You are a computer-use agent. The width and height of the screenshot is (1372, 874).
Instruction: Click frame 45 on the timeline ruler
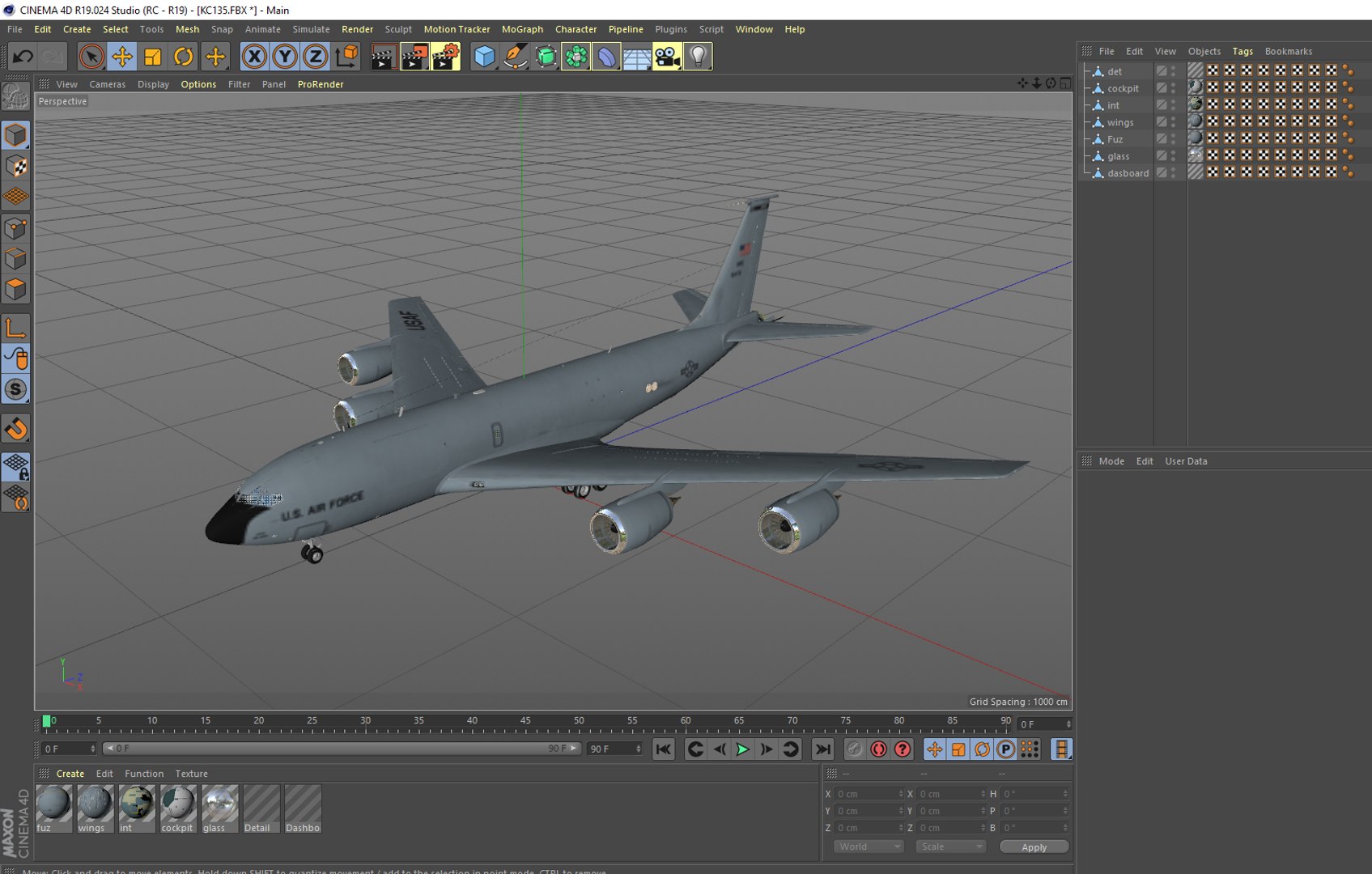point(525,723)
